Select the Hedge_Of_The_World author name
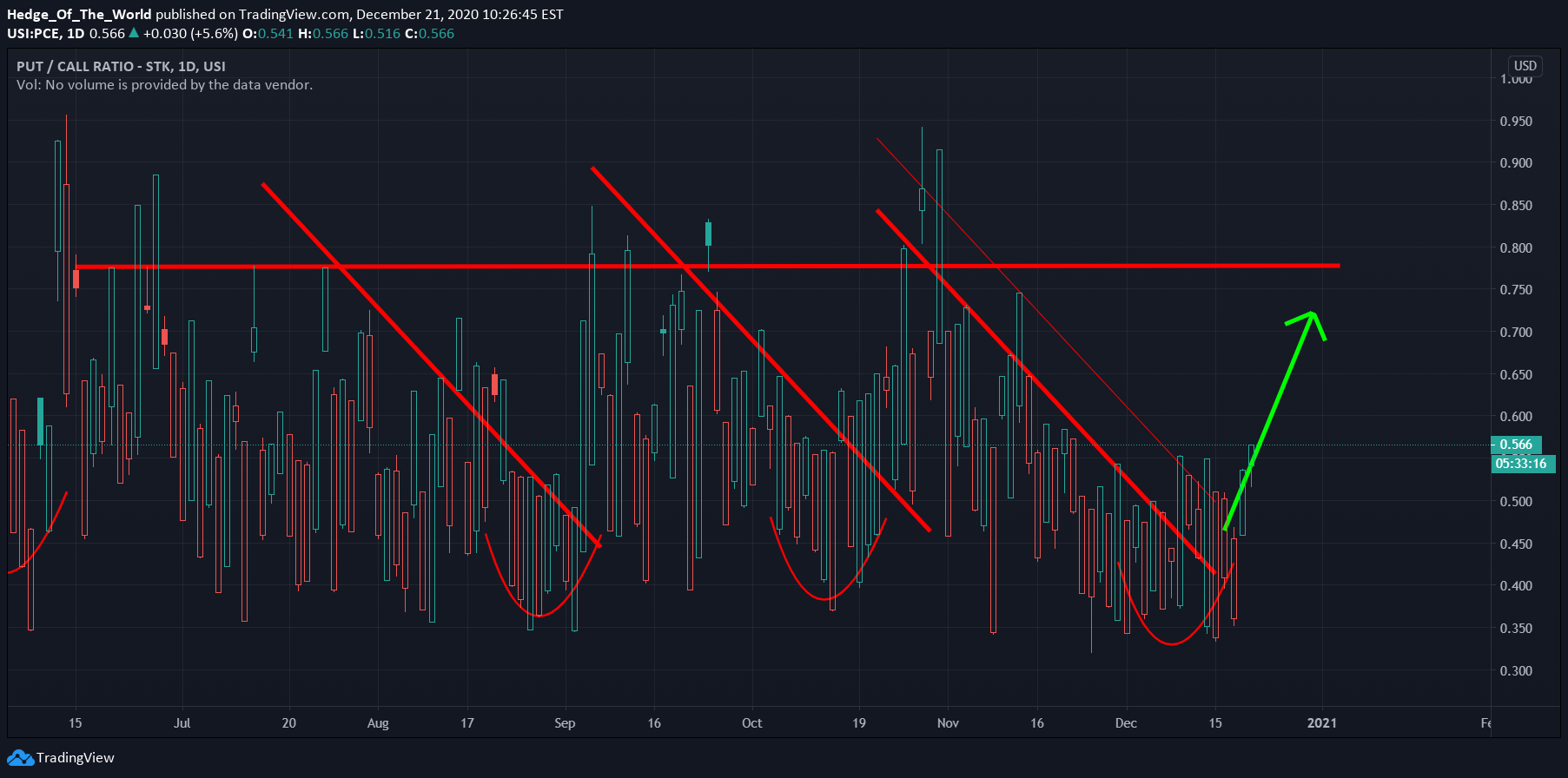This screenshot has width=1568, height=778. pyautogui.click(x=79, y=15)
